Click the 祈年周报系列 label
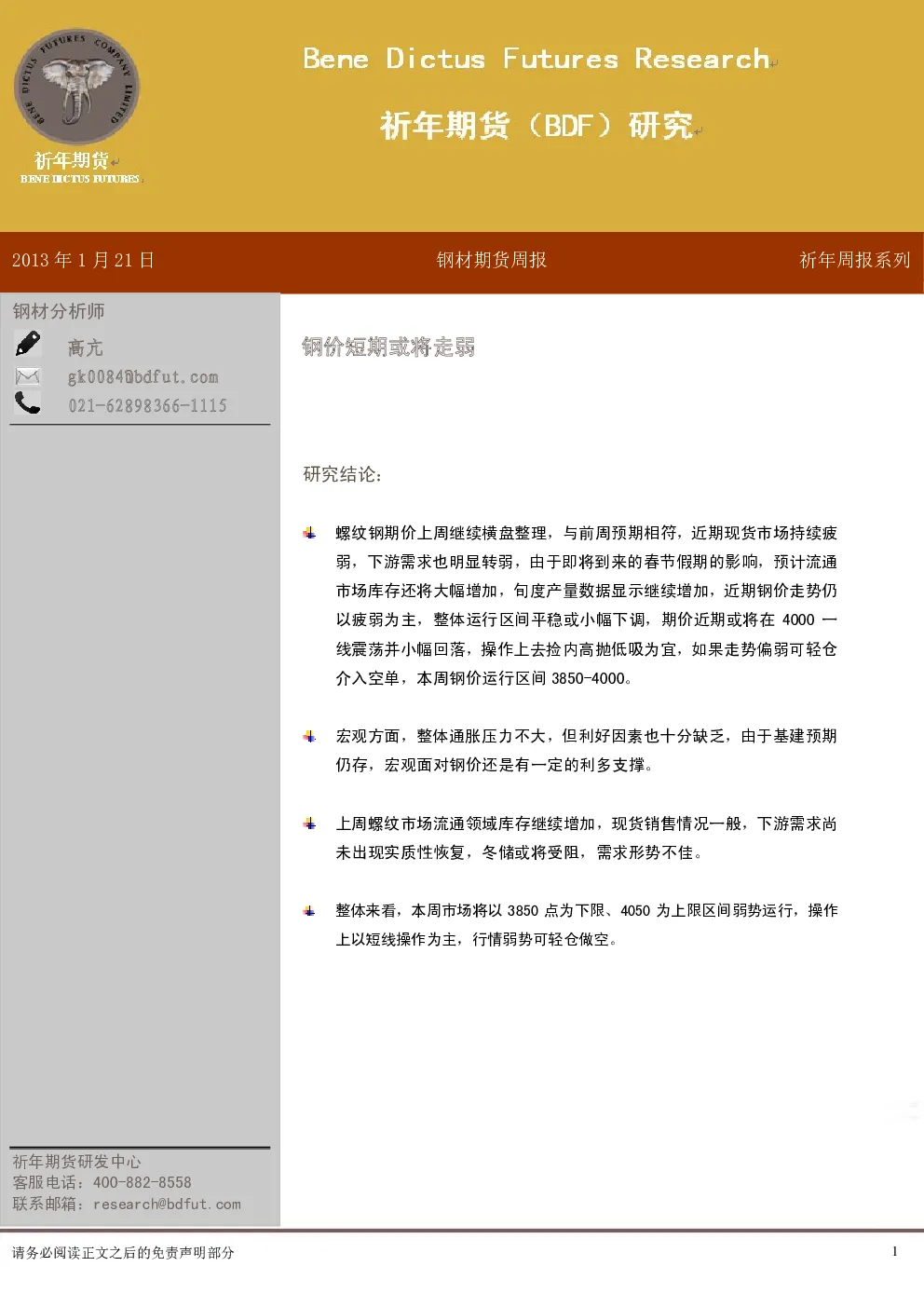The image size is (924, 1307). pyautogui.click(x=855, y=260)
